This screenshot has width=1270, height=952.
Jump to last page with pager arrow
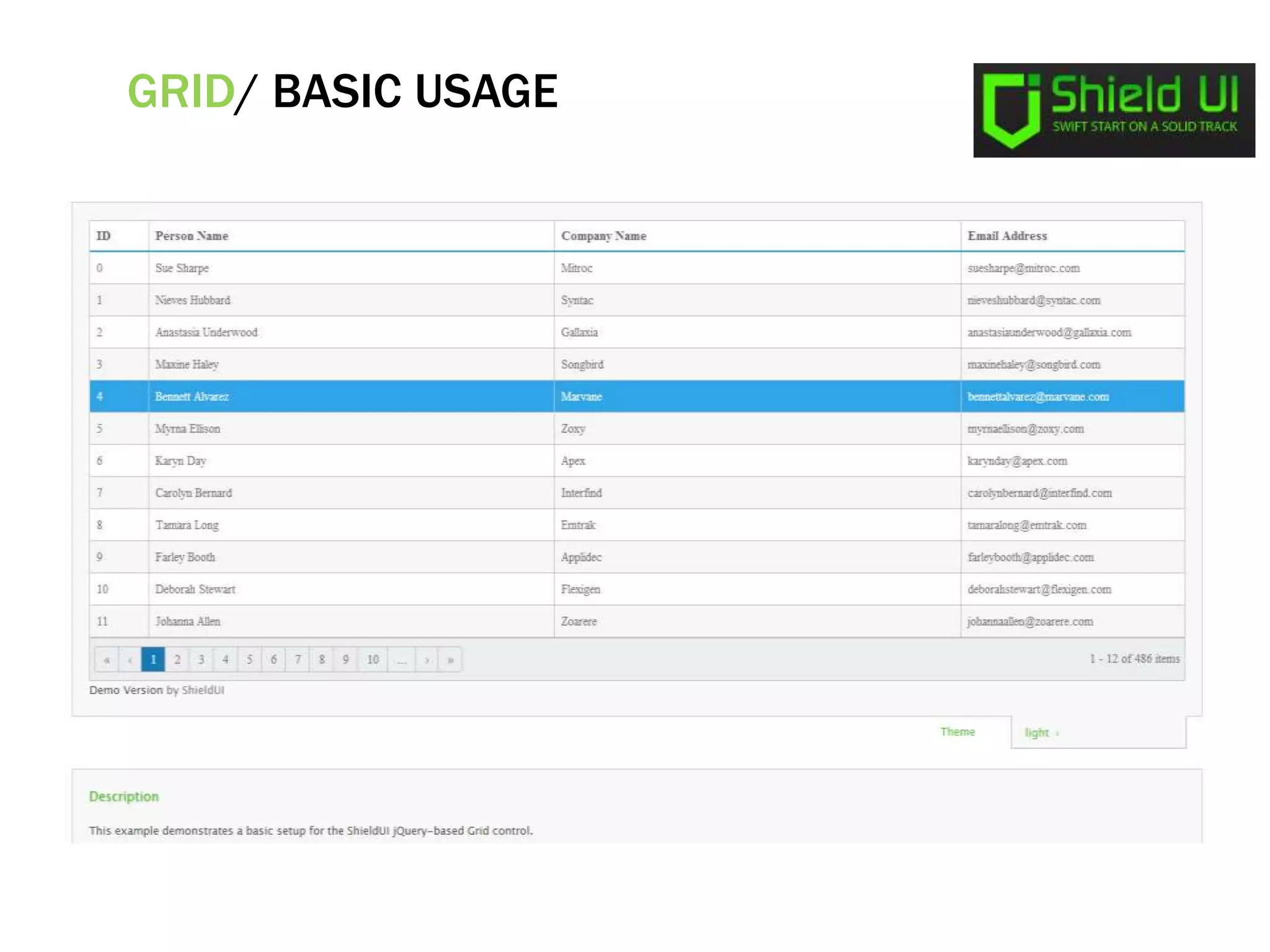(451, 659)
